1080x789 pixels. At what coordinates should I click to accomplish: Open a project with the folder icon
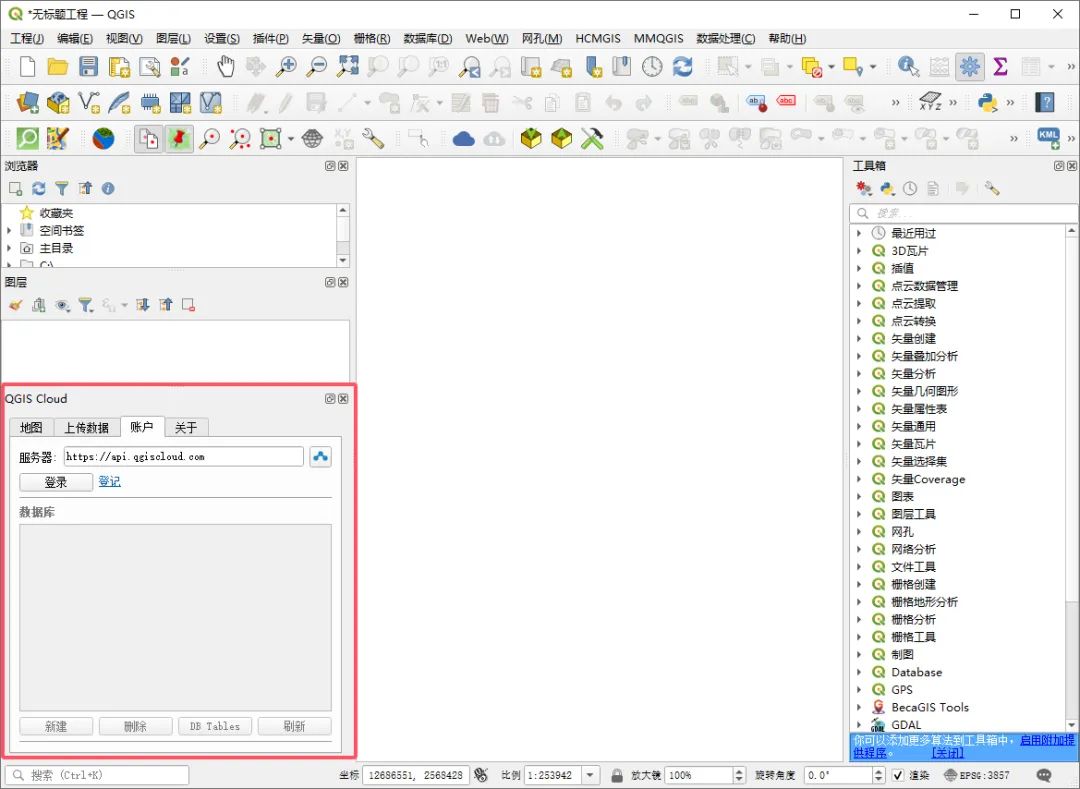[58, 67]
